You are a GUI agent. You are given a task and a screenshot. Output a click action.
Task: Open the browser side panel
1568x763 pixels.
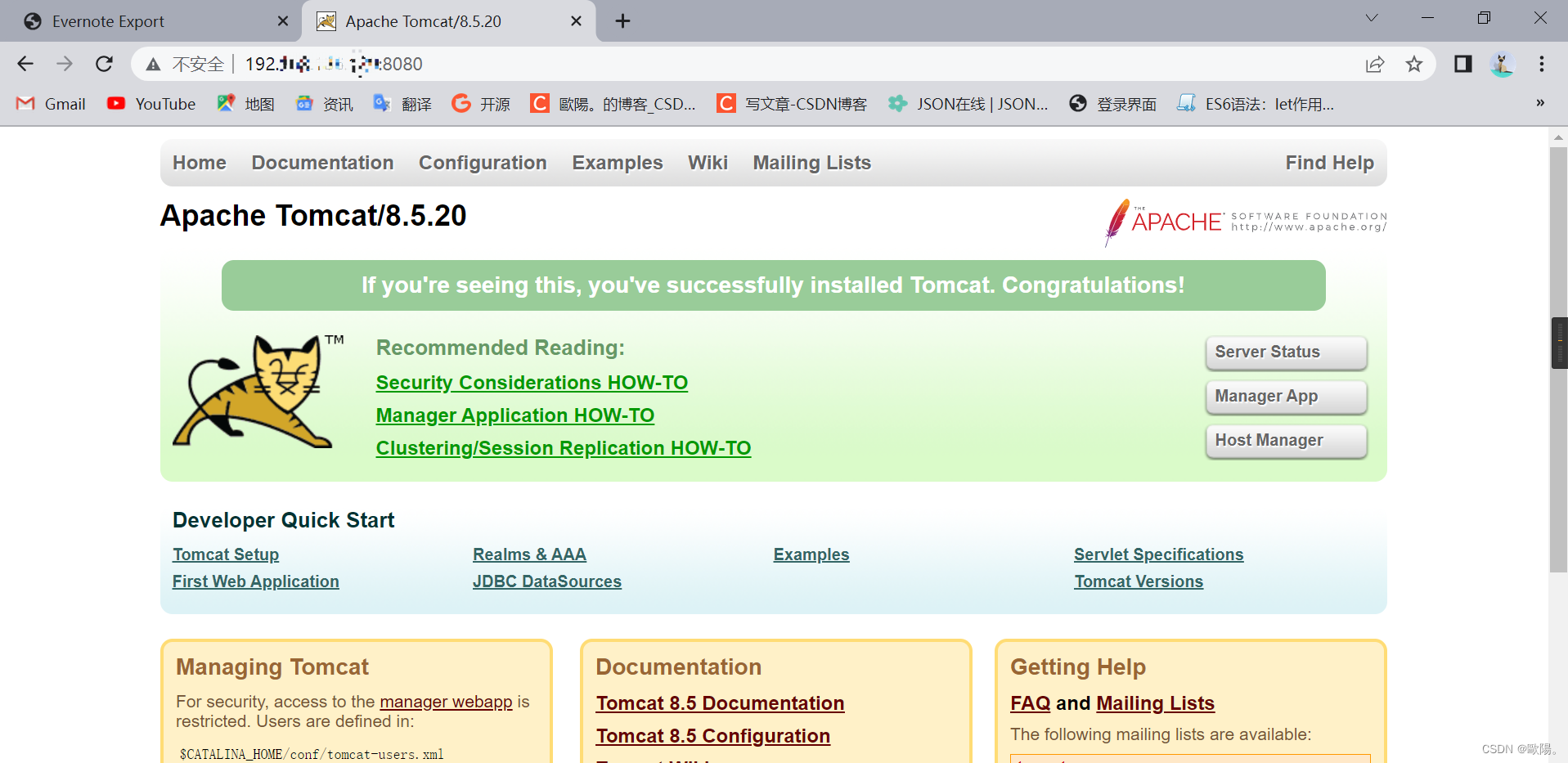click(x=1463, y=64)
